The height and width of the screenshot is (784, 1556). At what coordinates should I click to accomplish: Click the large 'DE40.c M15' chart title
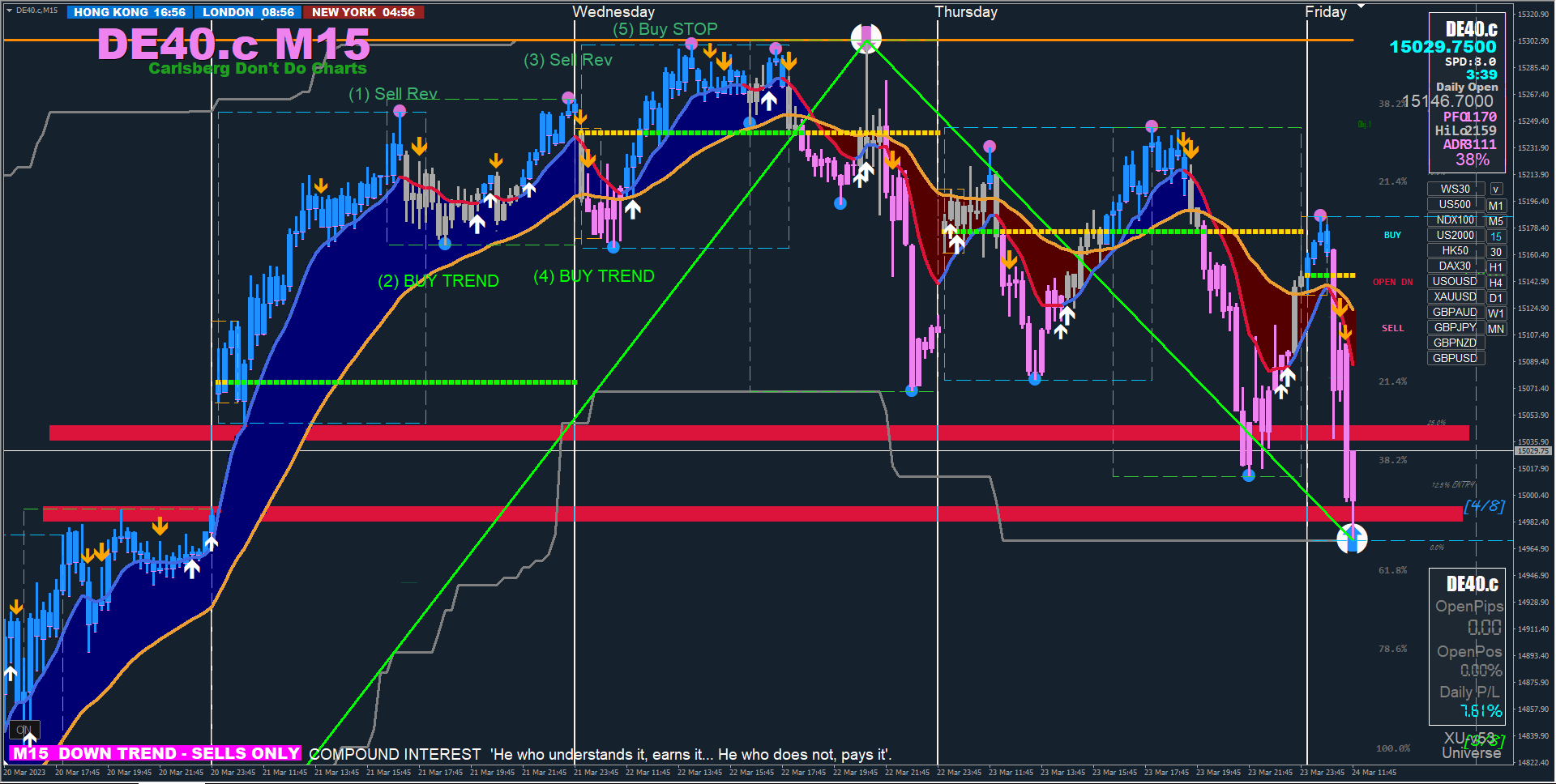[233, 44]
